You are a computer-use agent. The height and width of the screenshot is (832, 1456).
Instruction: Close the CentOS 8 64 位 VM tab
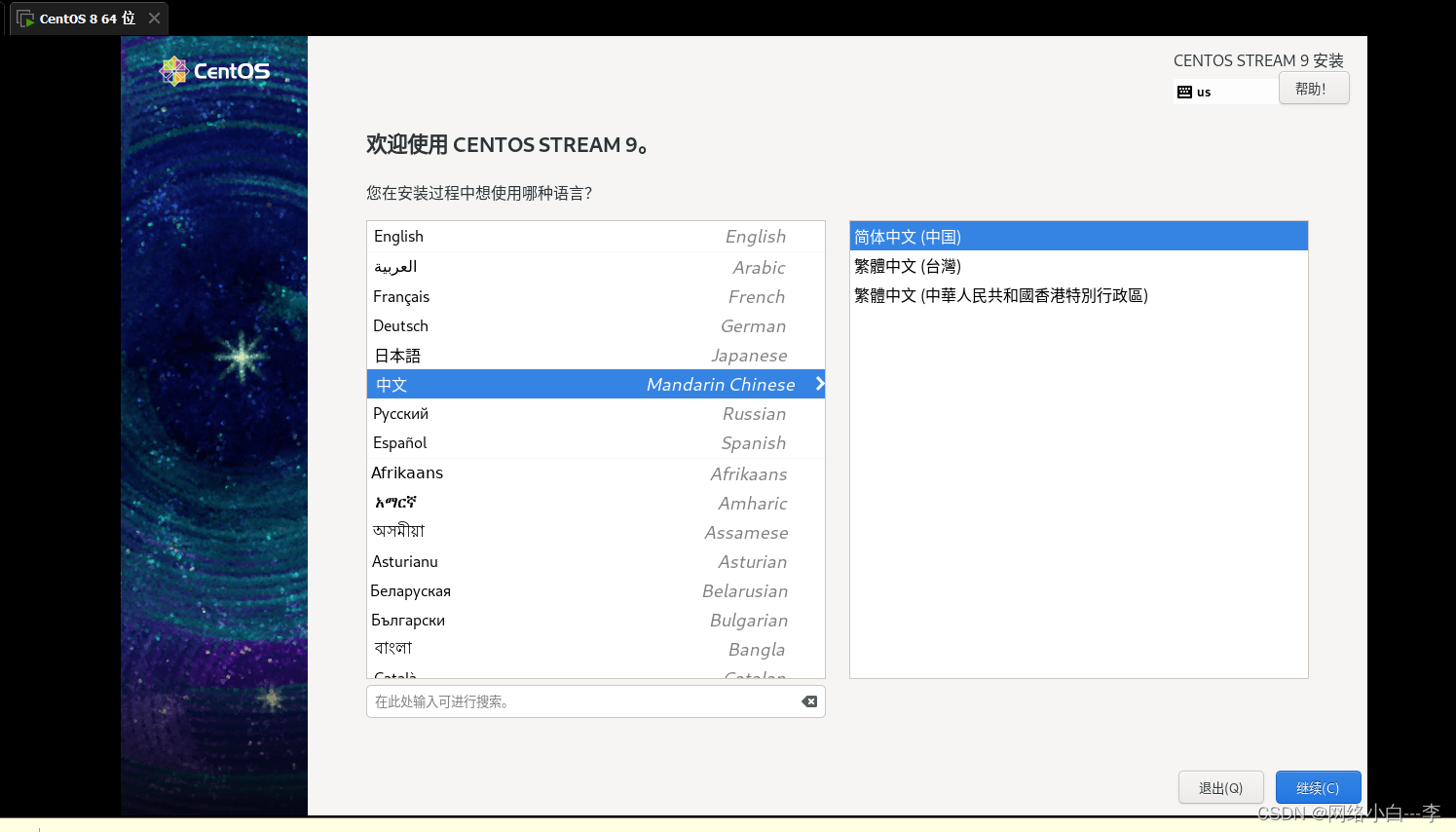[x=154, y=19]
